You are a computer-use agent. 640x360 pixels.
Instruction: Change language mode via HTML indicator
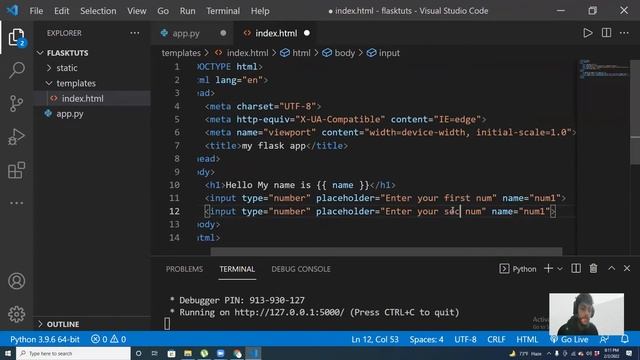coord(527,339)
